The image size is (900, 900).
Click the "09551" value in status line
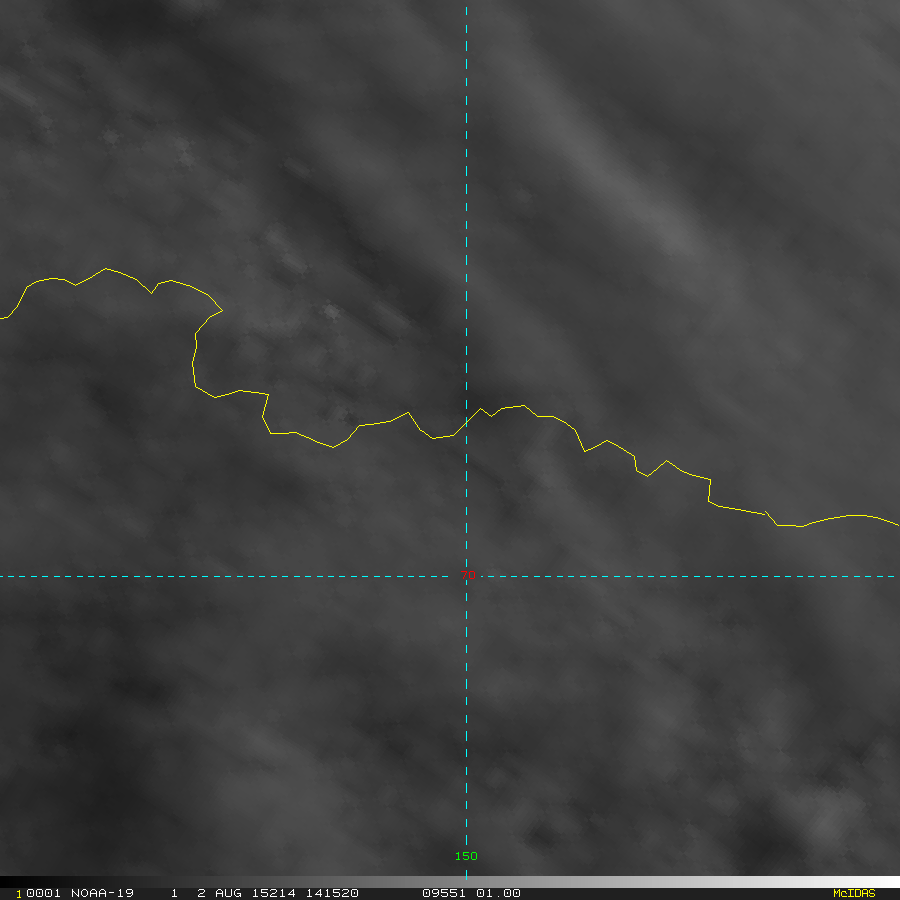point(444,893)
